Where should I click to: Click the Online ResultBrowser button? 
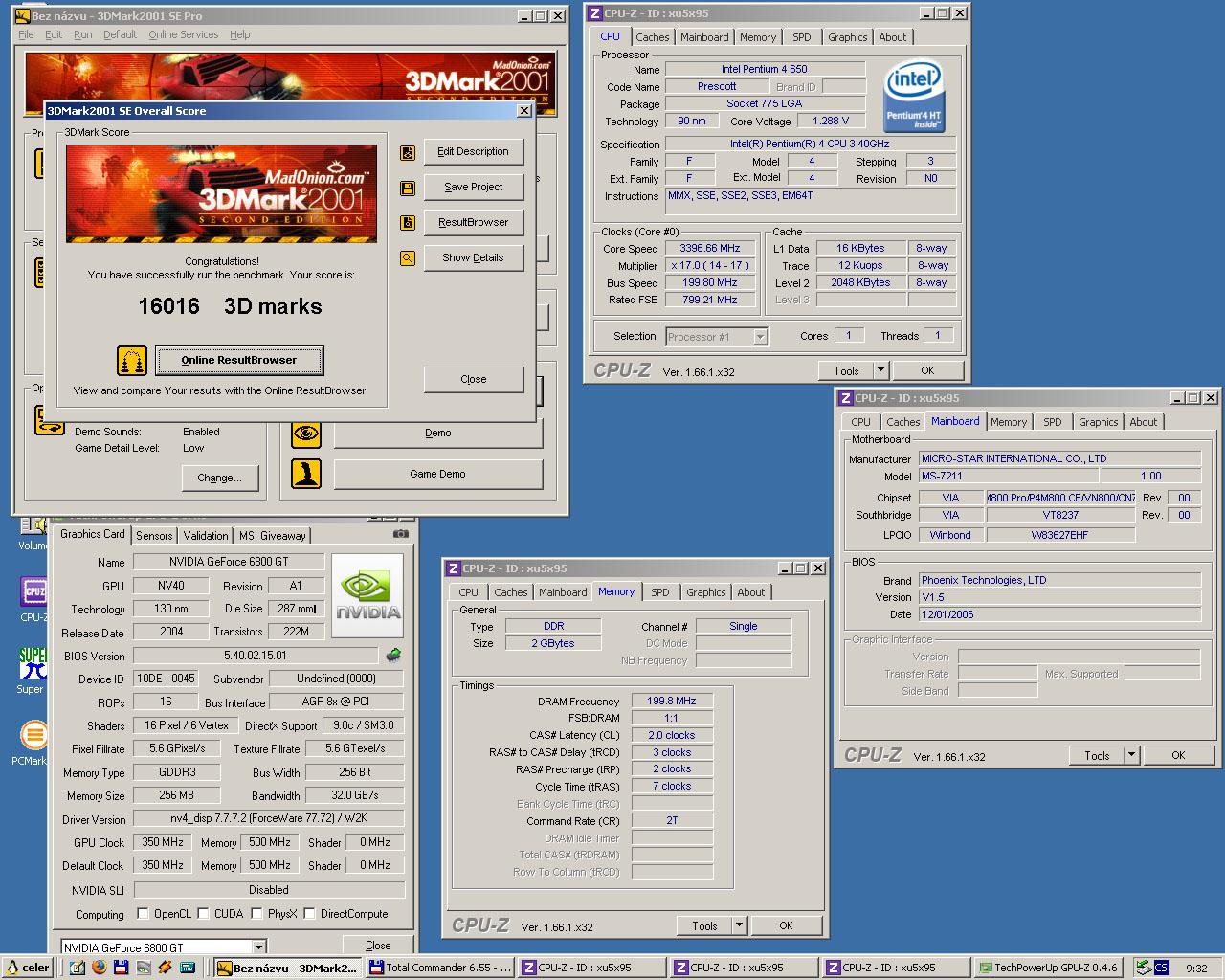[239, 361]
